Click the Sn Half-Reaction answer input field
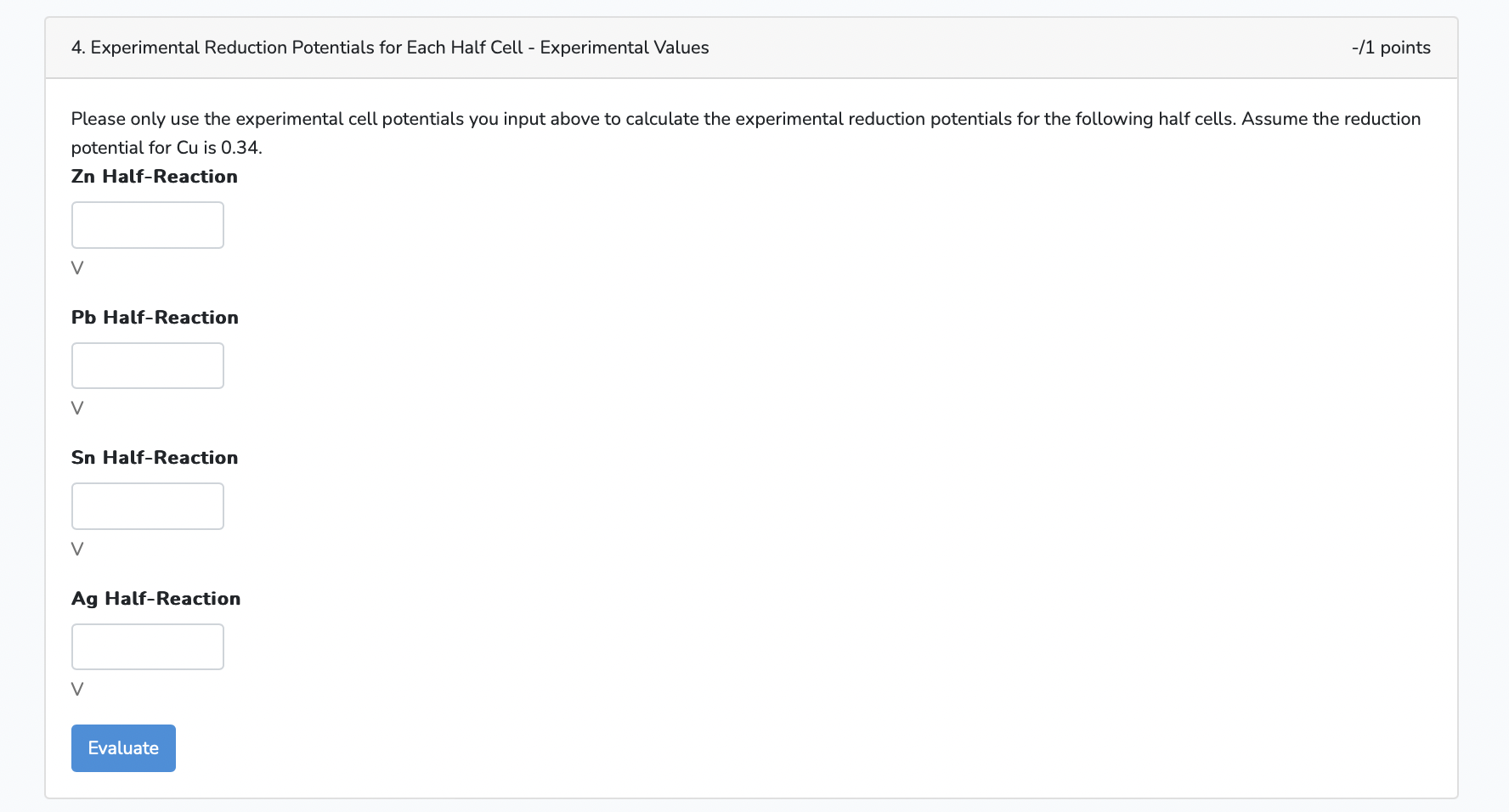Screen dimensions: 1509x812 click(x=147, y=505)
